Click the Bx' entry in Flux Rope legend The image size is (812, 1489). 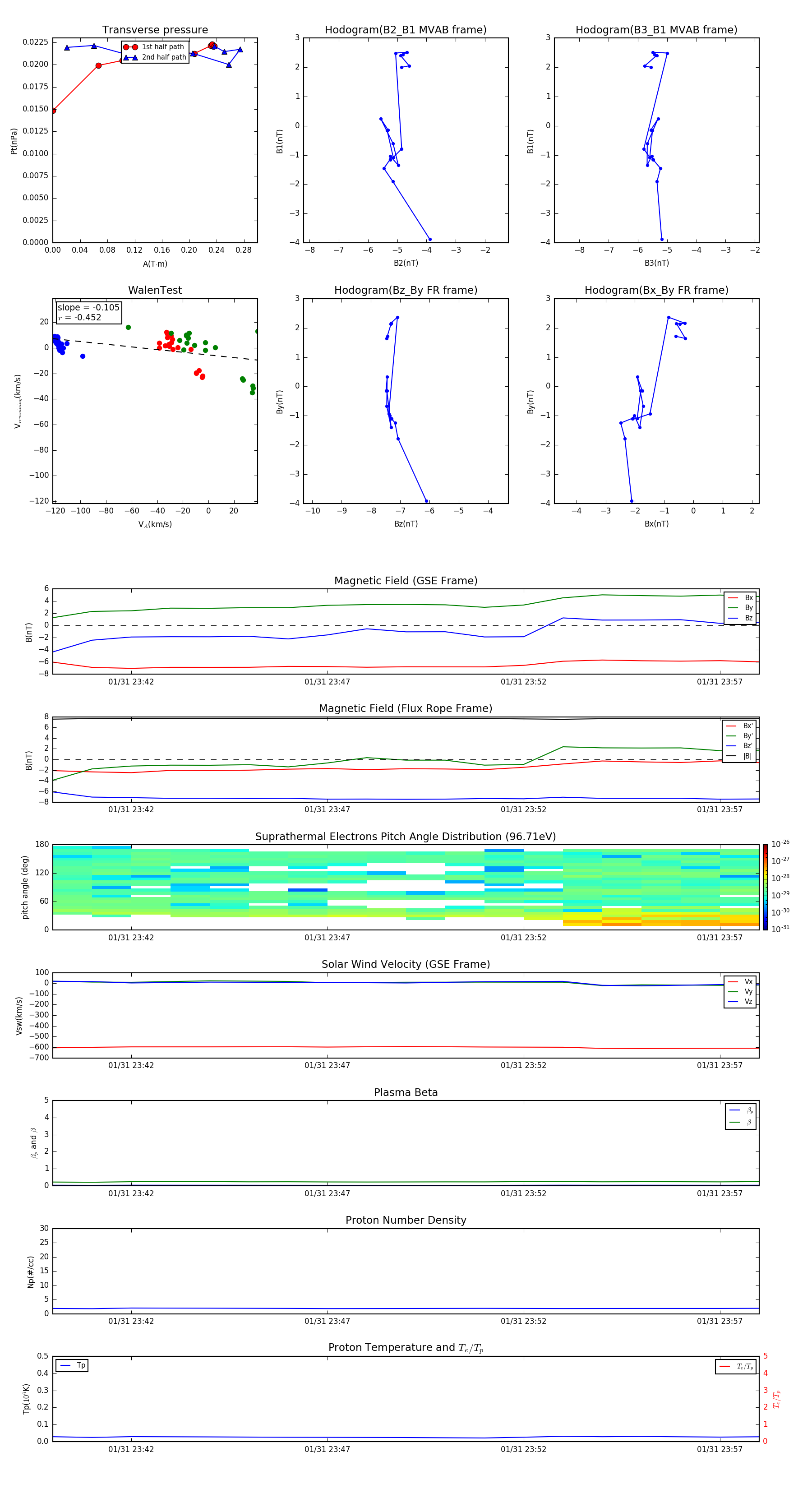[x=739, y=726]
